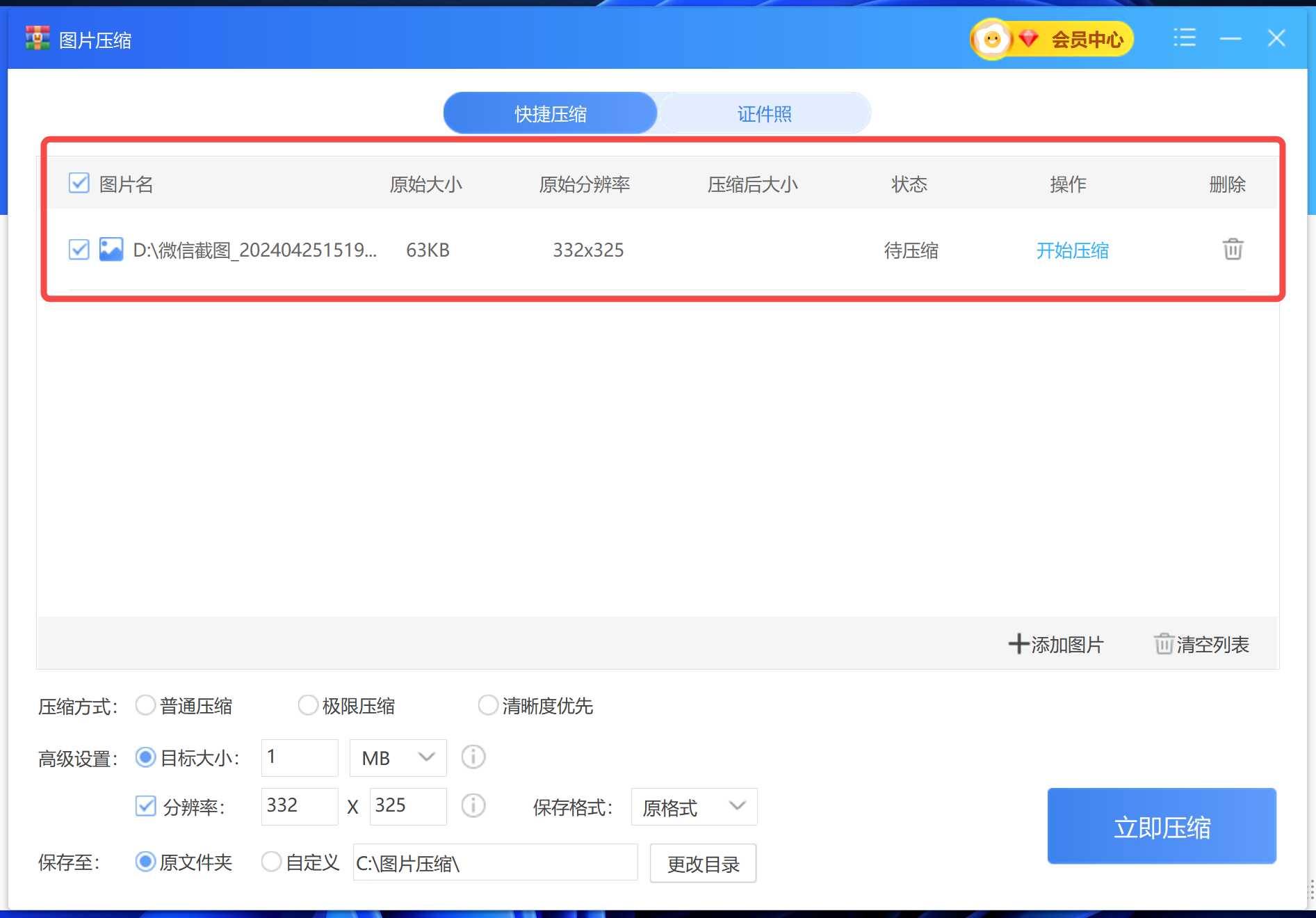This screenshot has height=918, width=1316.
Task: Switch to the 快捷压缩 tab
Action: [x=550, y=113]
